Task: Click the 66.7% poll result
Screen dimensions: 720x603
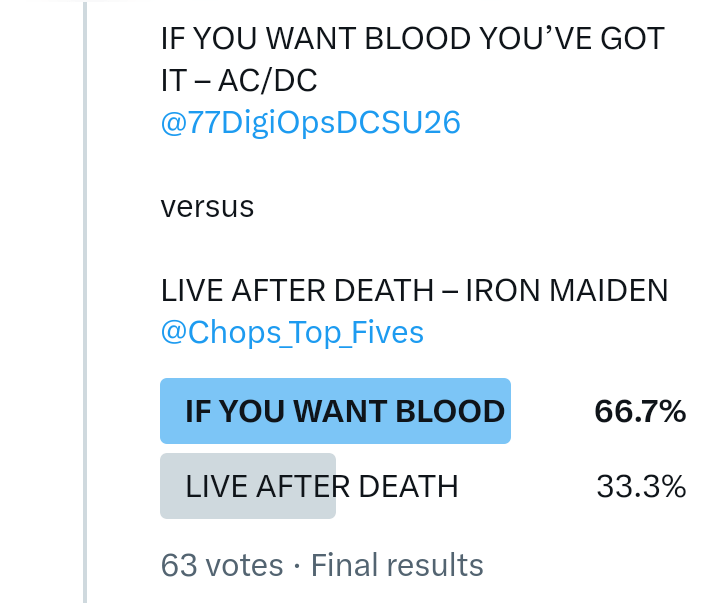Action: click(x=639, y=411)
